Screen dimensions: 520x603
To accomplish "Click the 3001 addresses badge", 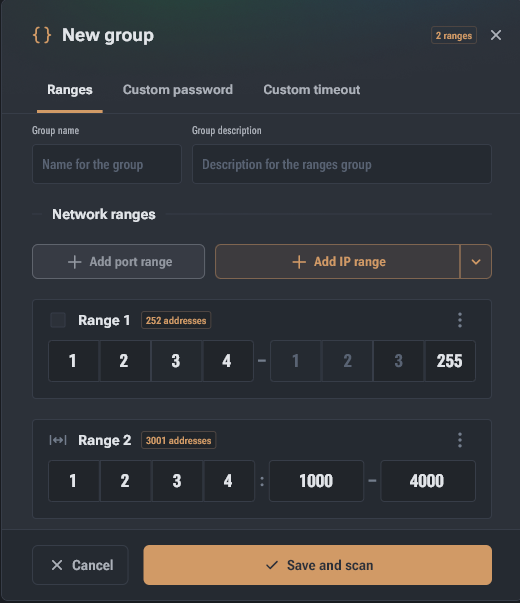I will 178,440.
